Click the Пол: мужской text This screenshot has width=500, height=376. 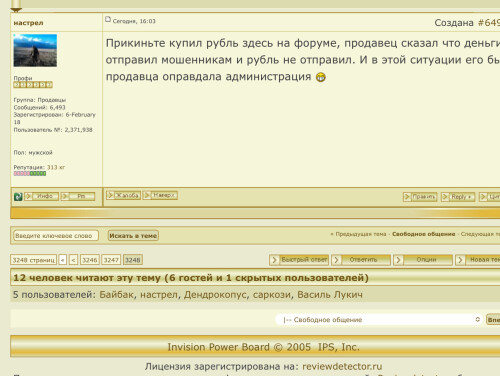pyautogui.click(x=33, y=152)
